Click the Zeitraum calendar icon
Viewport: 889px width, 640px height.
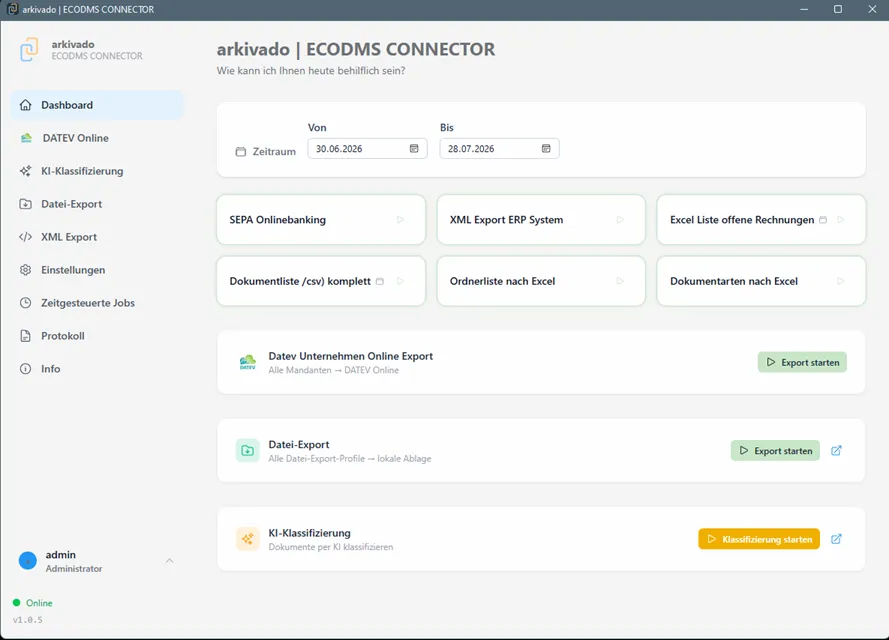coord(241,151)
